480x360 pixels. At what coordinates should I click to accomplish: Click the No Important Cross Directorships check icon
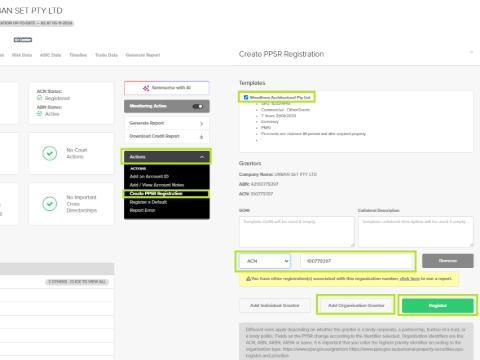tap(50, 204)
